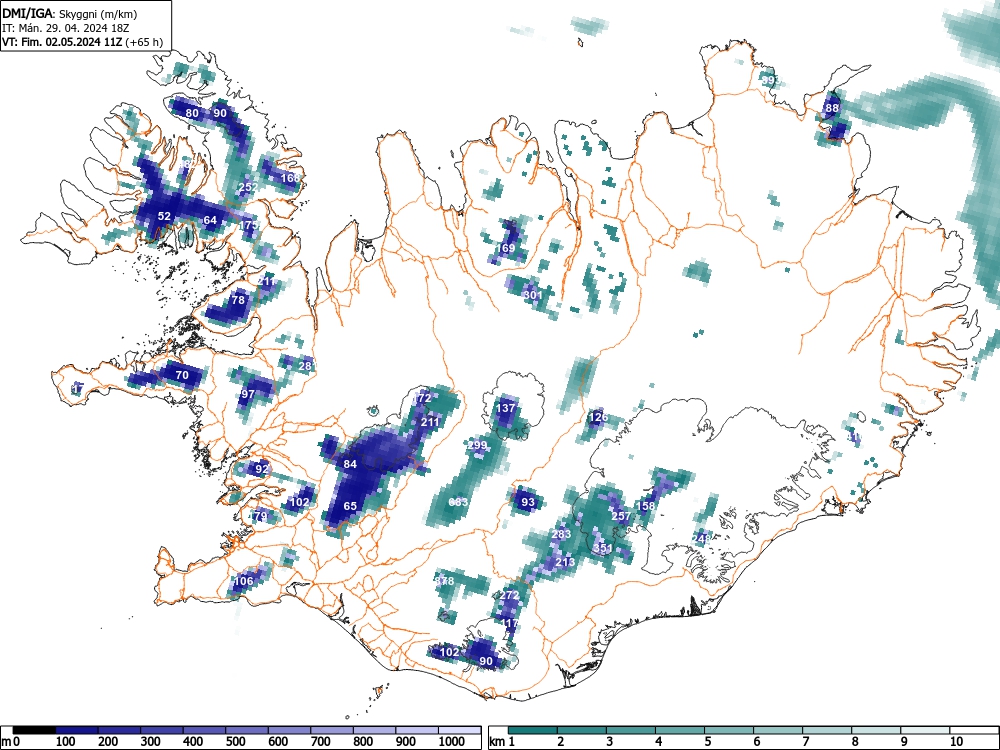The height and width of the screenshot is (750, 1000).
Task: Click the visibility value 70
Action: pyautogui.click(x=182, y=375)
